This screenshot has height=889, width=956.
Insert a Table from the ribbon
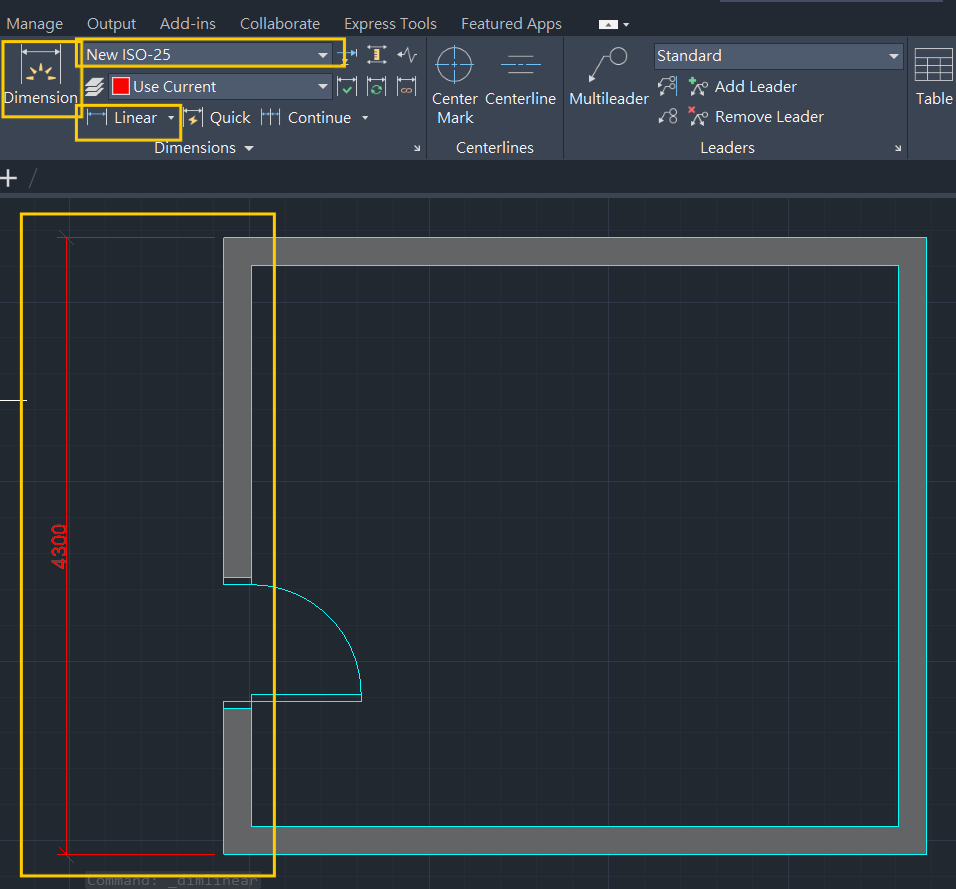pos(934,68)
